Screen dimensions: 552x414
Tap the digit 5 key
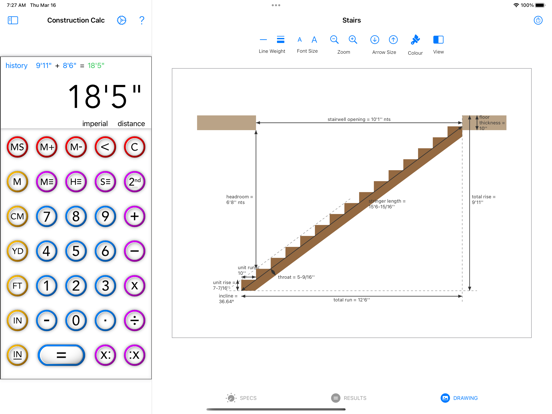coord(76,251)
